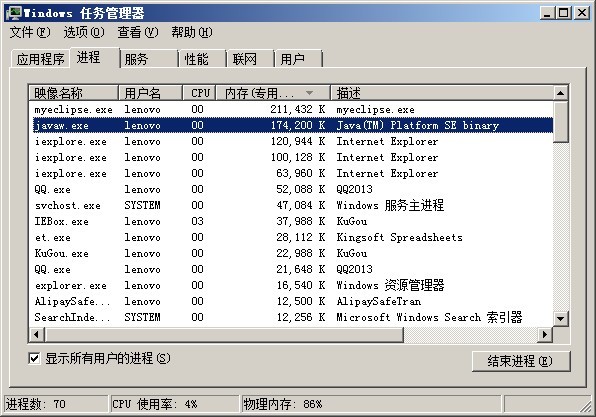Screen dimensions: 596x417
Task: Click the horizontal scrollbar thumb
Action: [x=224, y=334]
